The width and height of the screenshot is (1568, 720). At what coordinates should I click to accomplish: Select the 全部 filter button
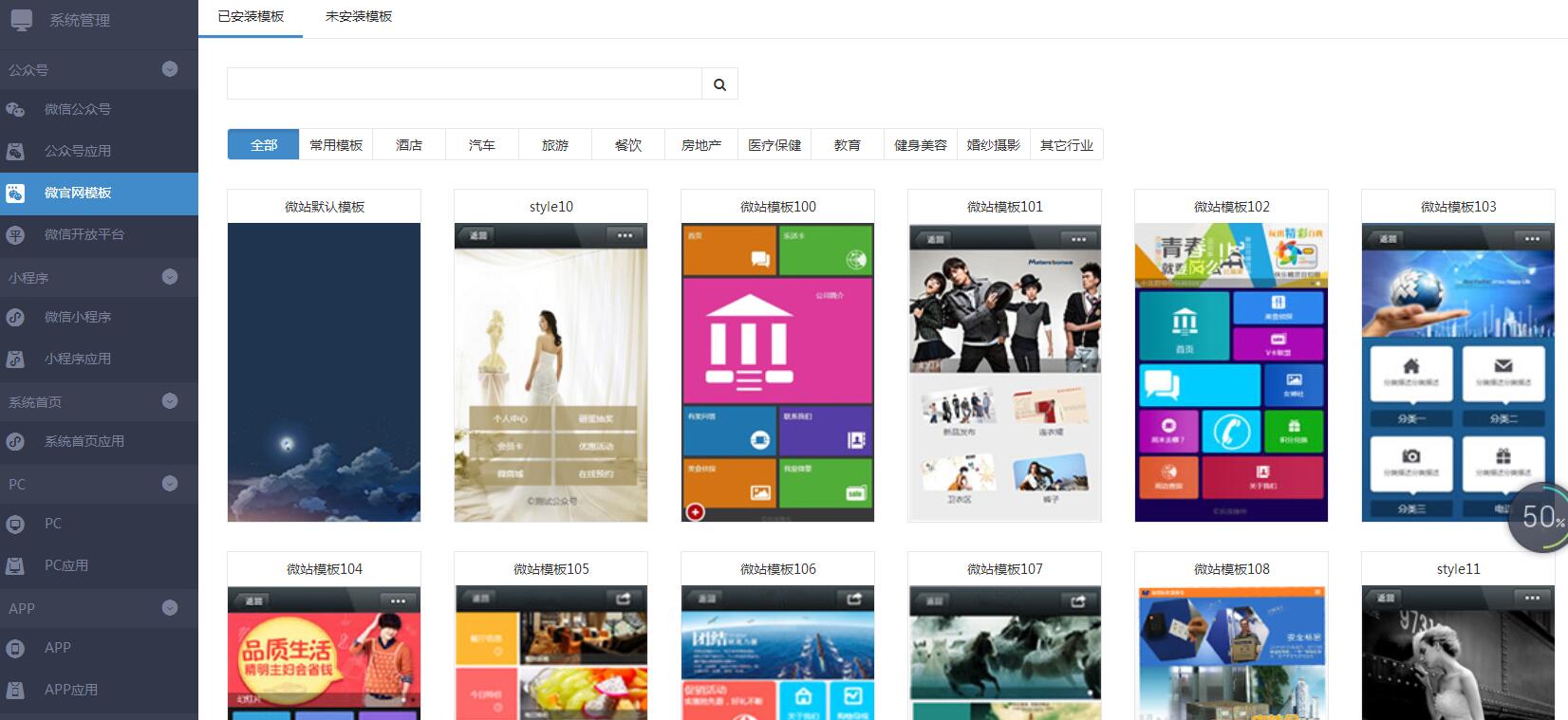(263, 145)
